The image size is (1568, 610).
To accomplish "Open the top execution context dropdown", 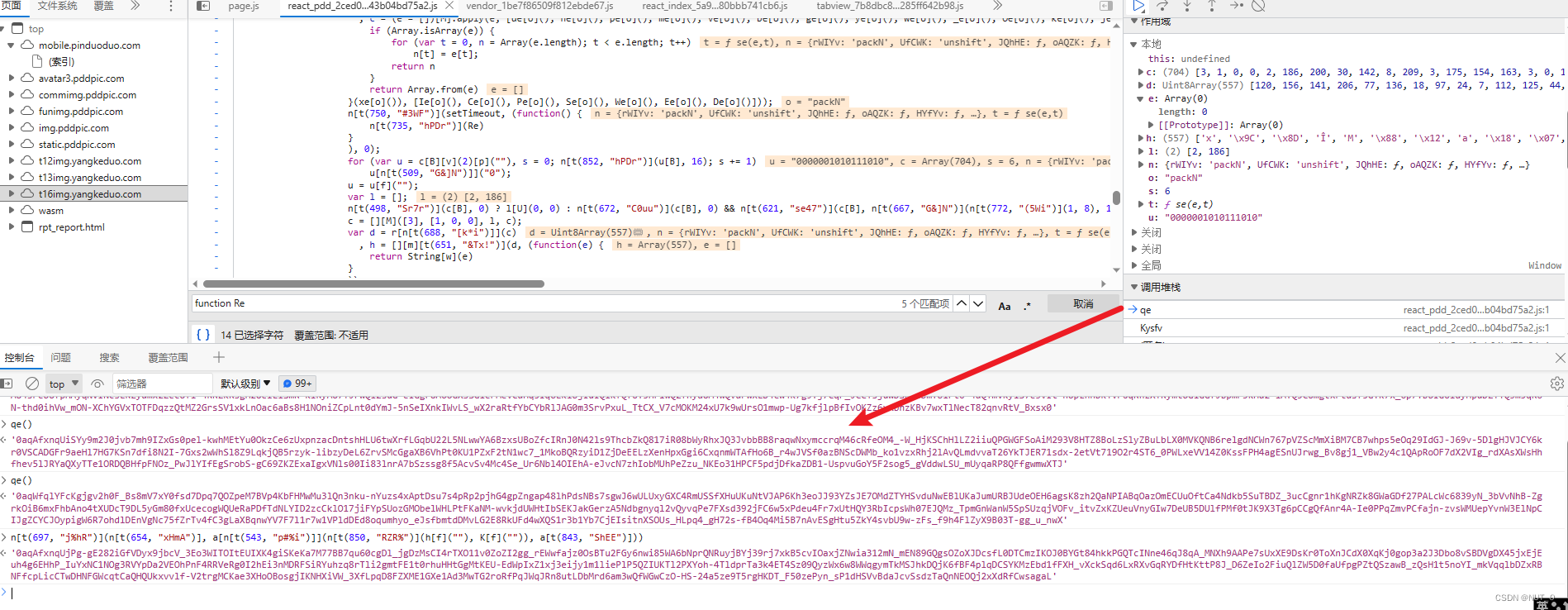I will point(64,384).
